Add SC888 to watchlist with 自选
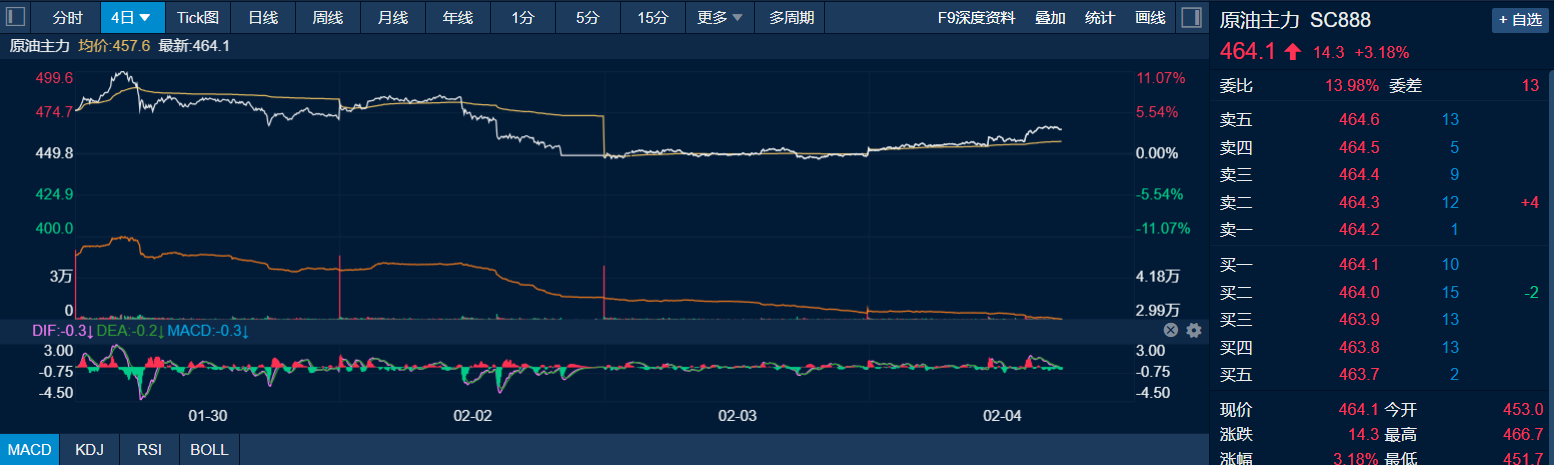 [x=1520, y=20]
